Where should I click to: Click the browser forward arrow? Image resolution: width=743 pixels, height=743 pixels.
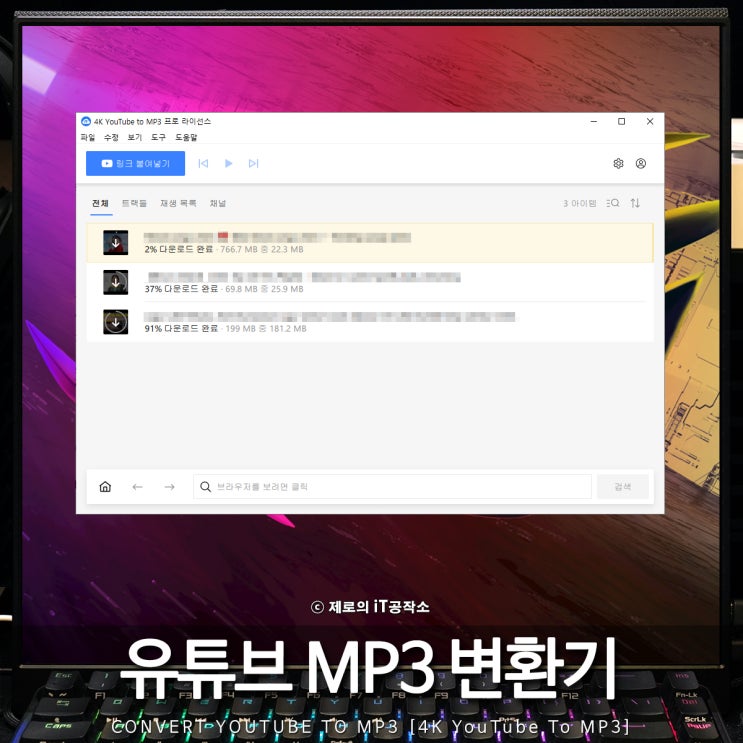point(170,487)
